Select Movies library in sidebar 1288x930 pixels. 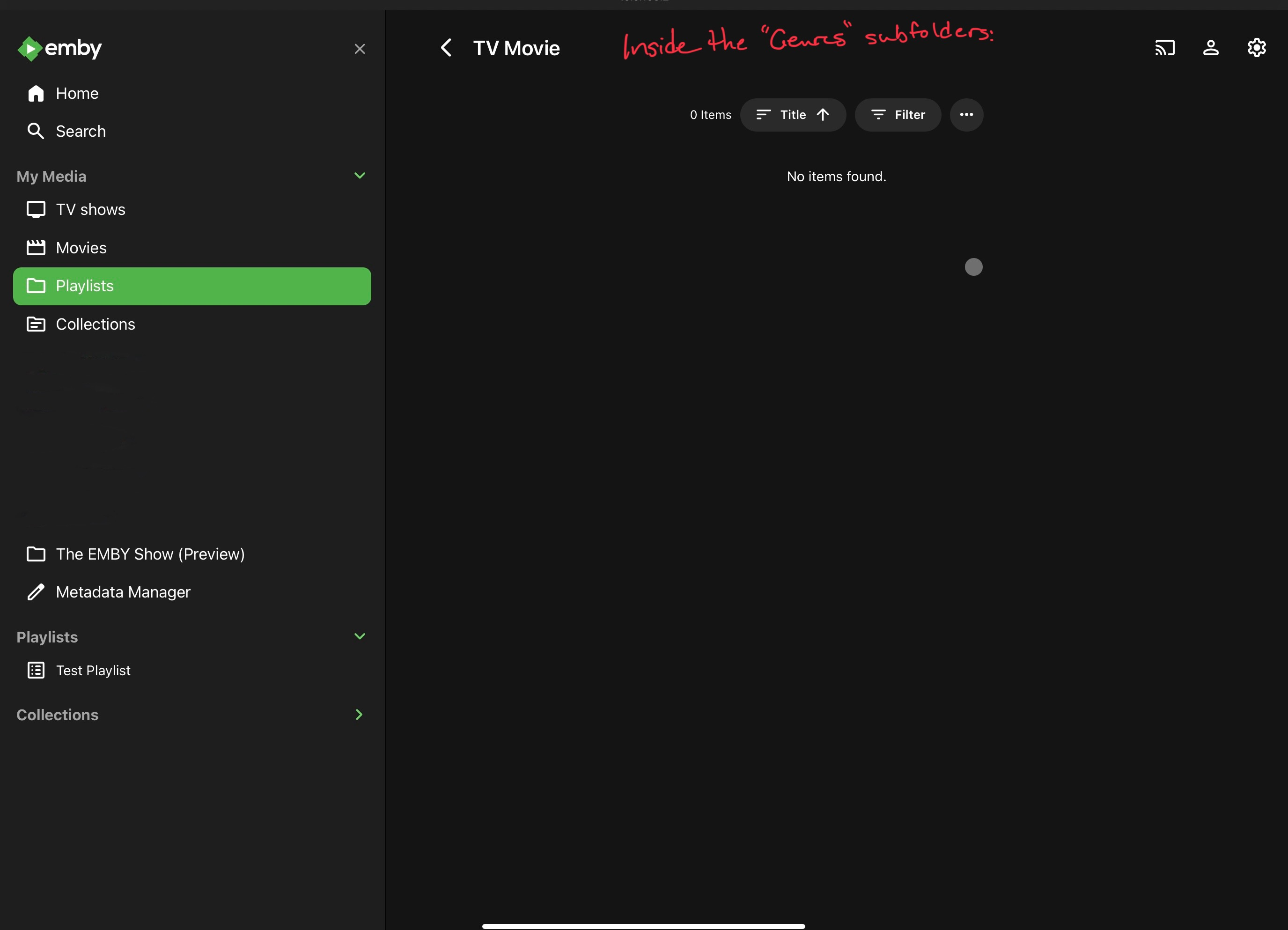click(81, 248)
